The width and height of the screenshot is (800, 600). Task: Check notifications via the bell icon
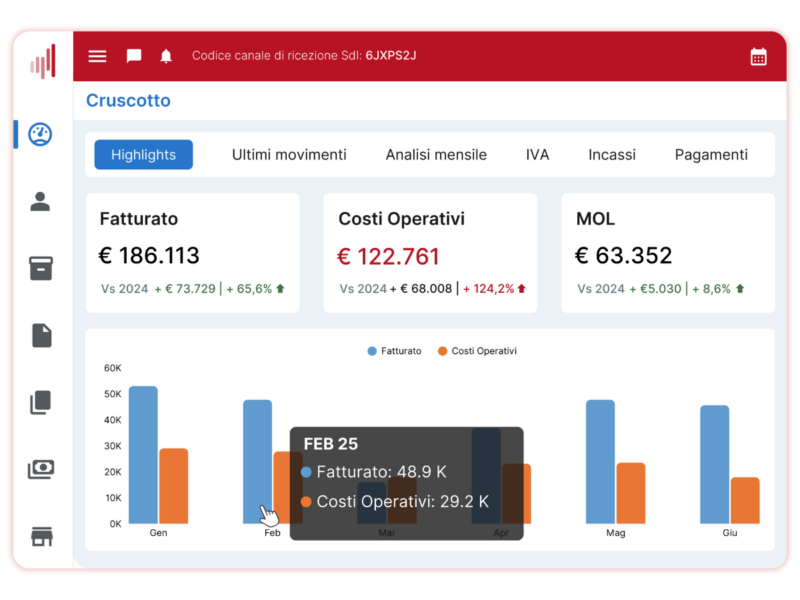(166, 56)
